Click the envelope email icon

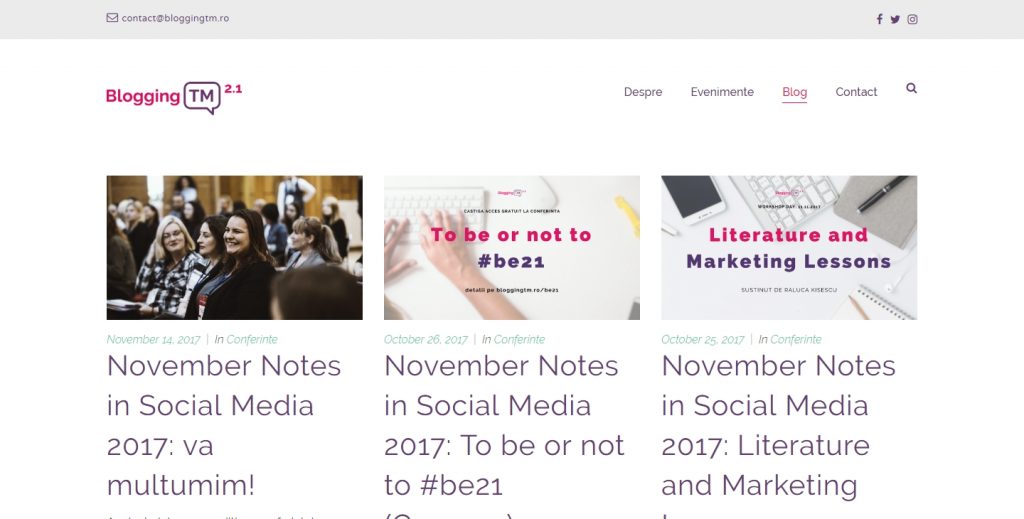(112, 18)
